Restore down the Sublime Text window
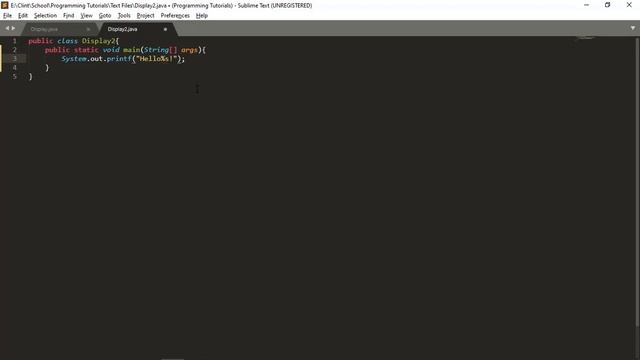 (x=608, y=5)
